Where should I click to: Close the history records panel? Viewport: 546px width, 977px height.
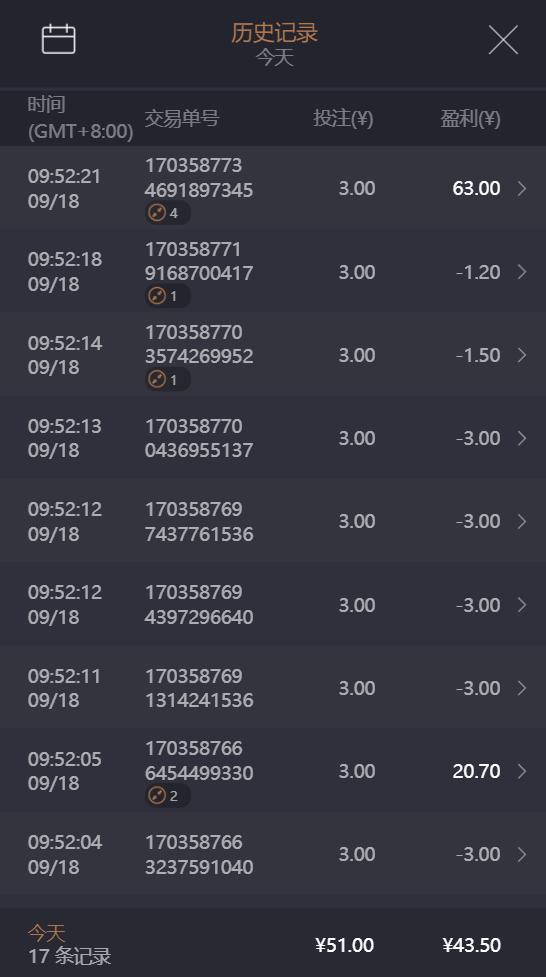[x=503, y=40]
